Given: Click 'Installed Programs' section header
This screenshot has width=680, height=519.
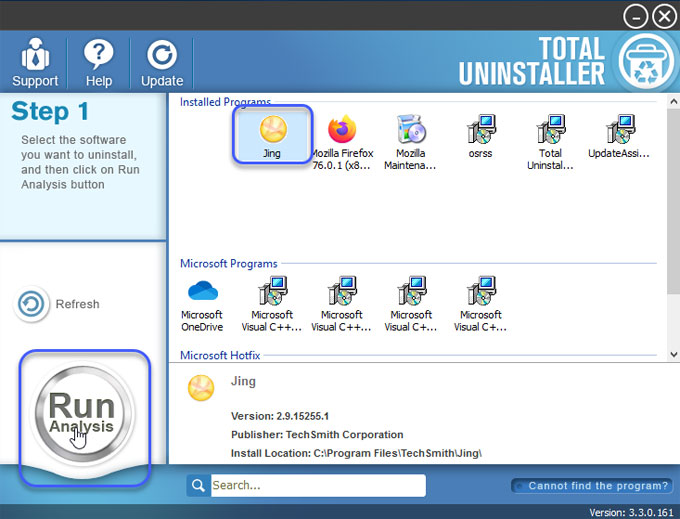Looking at the screenshot, I should [225, 102].
